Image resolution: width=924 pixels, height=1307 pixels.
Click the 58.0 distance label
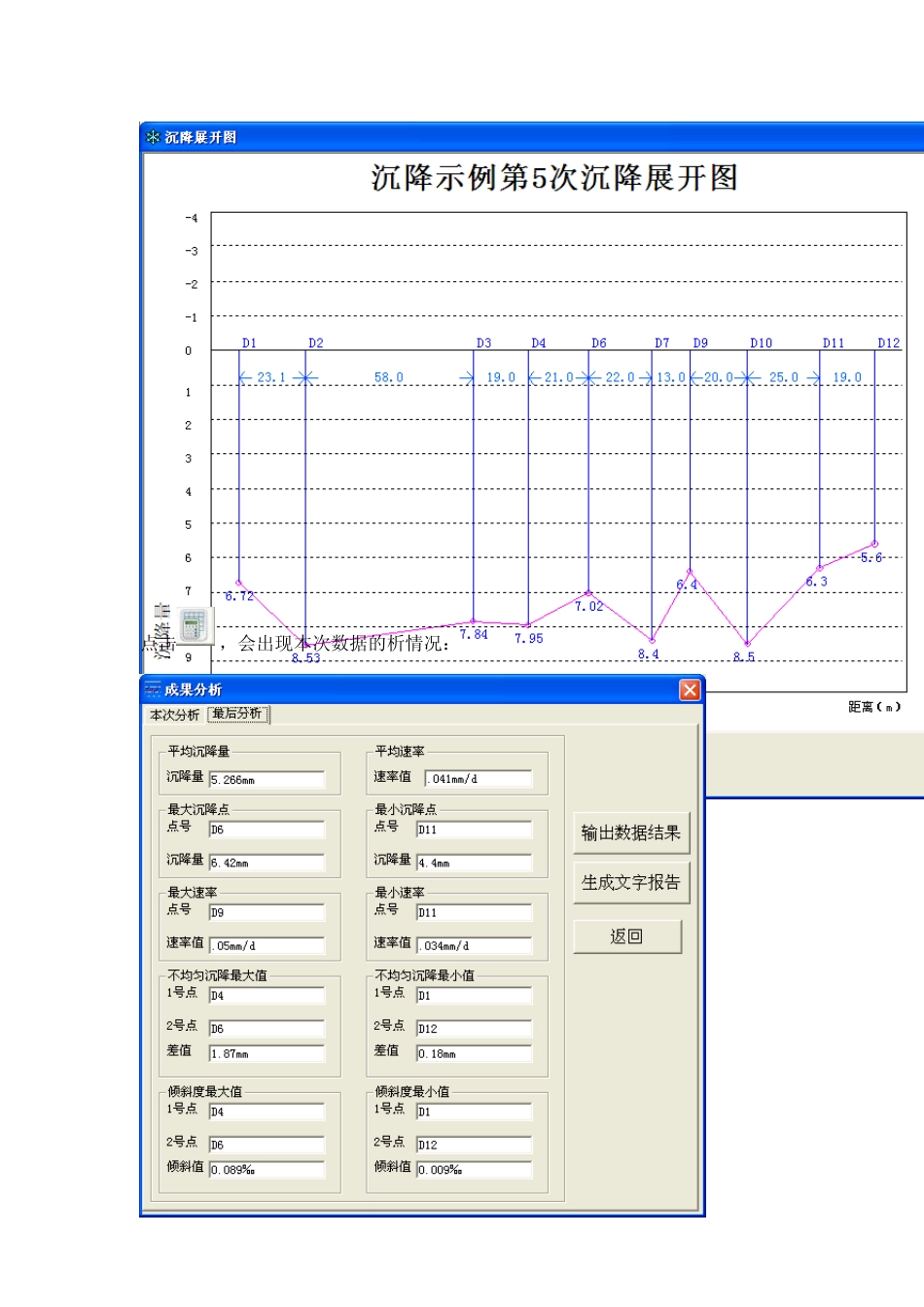pos(388,377)
